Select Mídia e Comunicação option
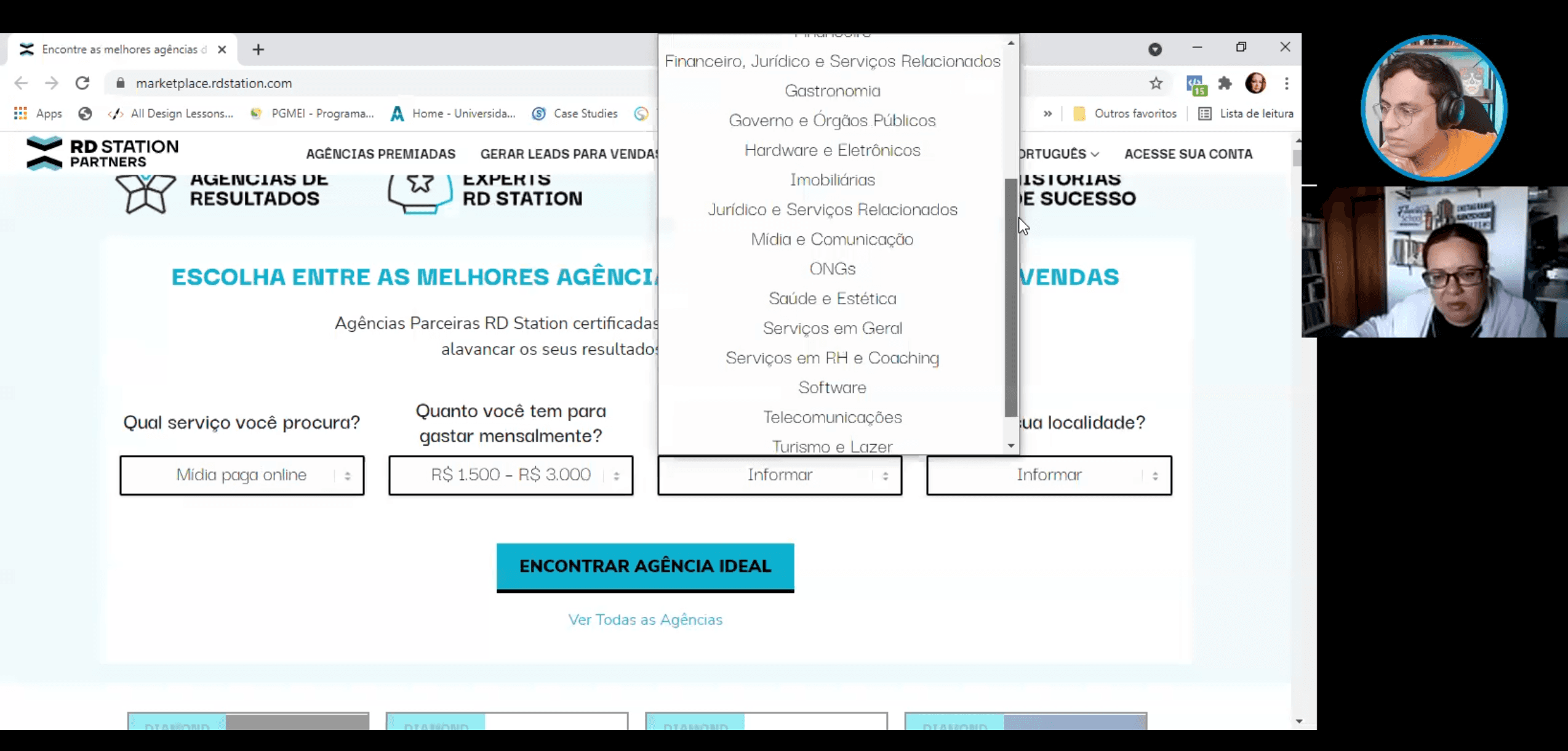The height and width of the screenshot is (751, 1568). (x=832, y=239)
